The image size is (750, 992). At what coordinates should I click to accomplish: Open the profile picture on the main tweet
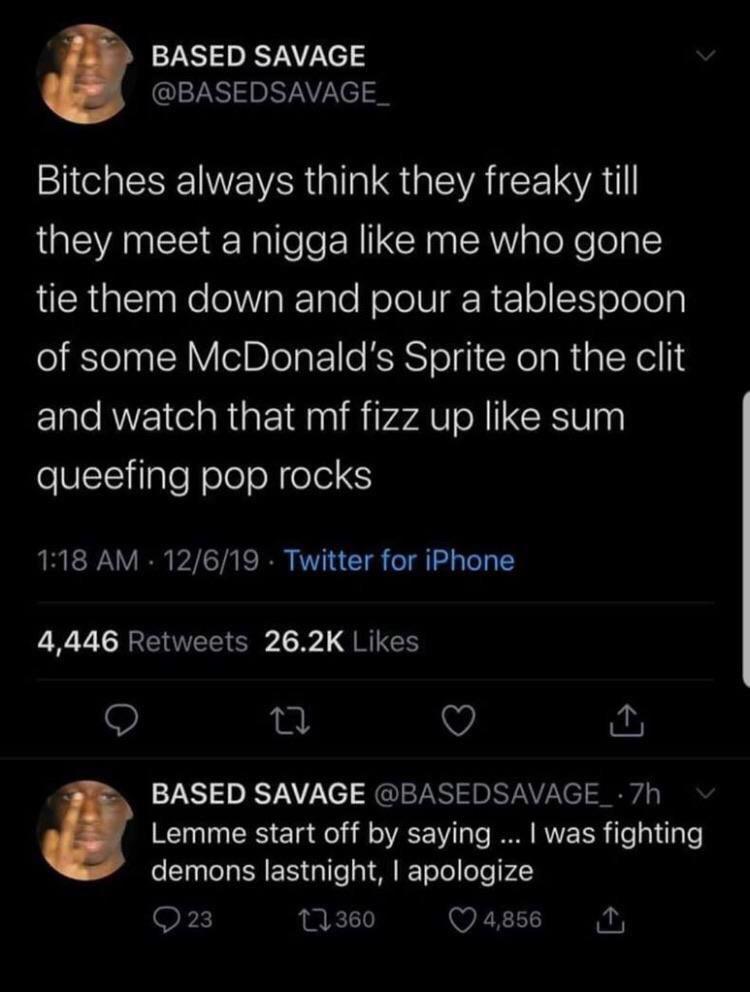click(84, 73)
